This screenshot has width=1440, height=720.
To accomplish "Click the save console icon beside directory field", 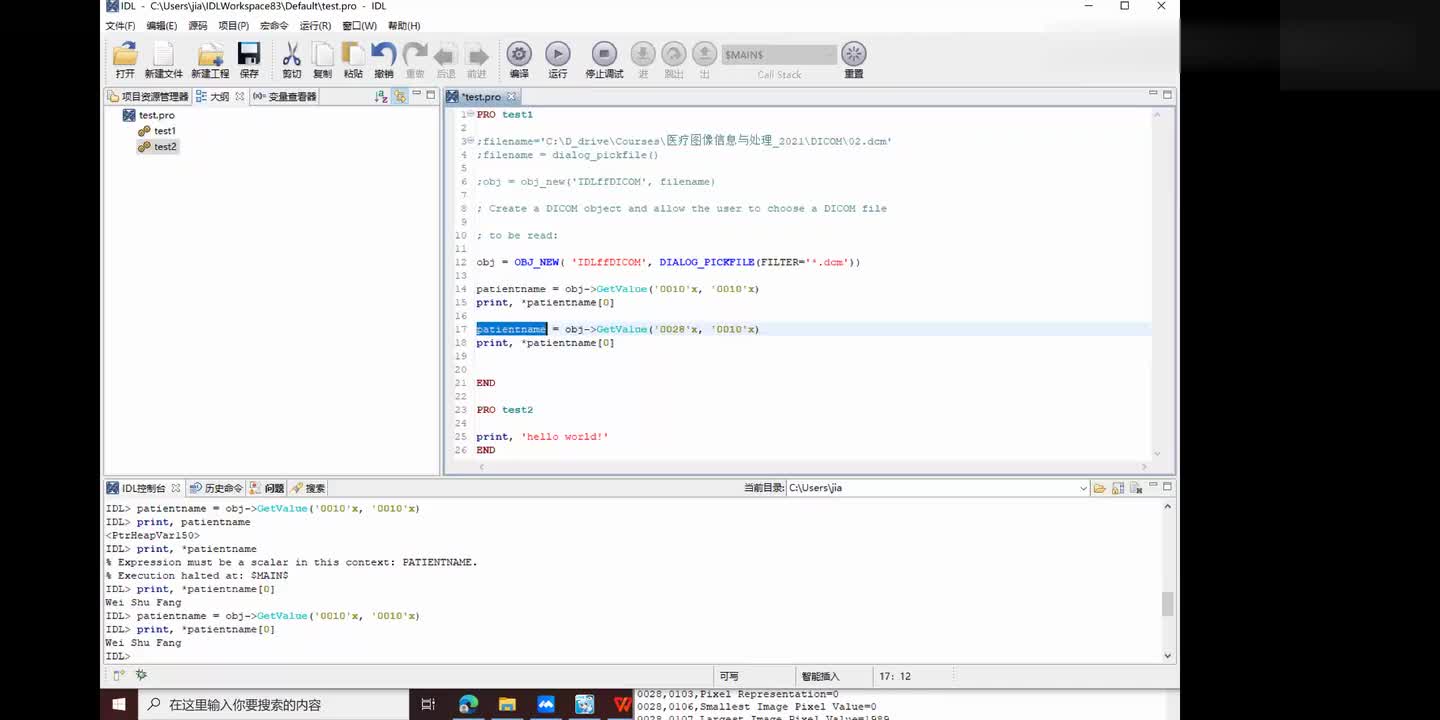I will coord(1118,488).
